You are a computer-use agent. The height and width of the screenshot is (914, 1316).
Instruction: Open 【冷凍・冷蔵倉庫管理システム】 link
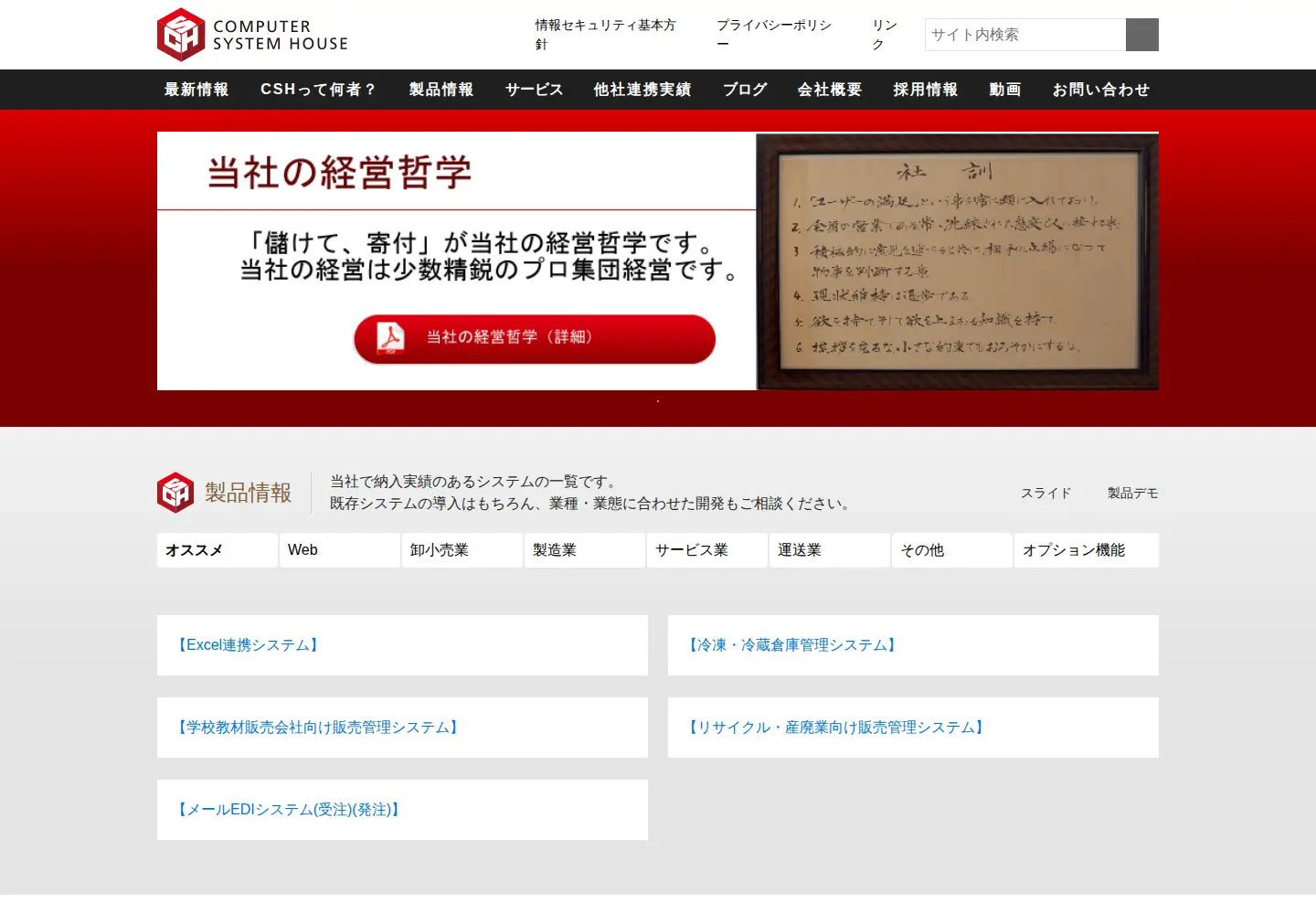[x=791, y=645]
